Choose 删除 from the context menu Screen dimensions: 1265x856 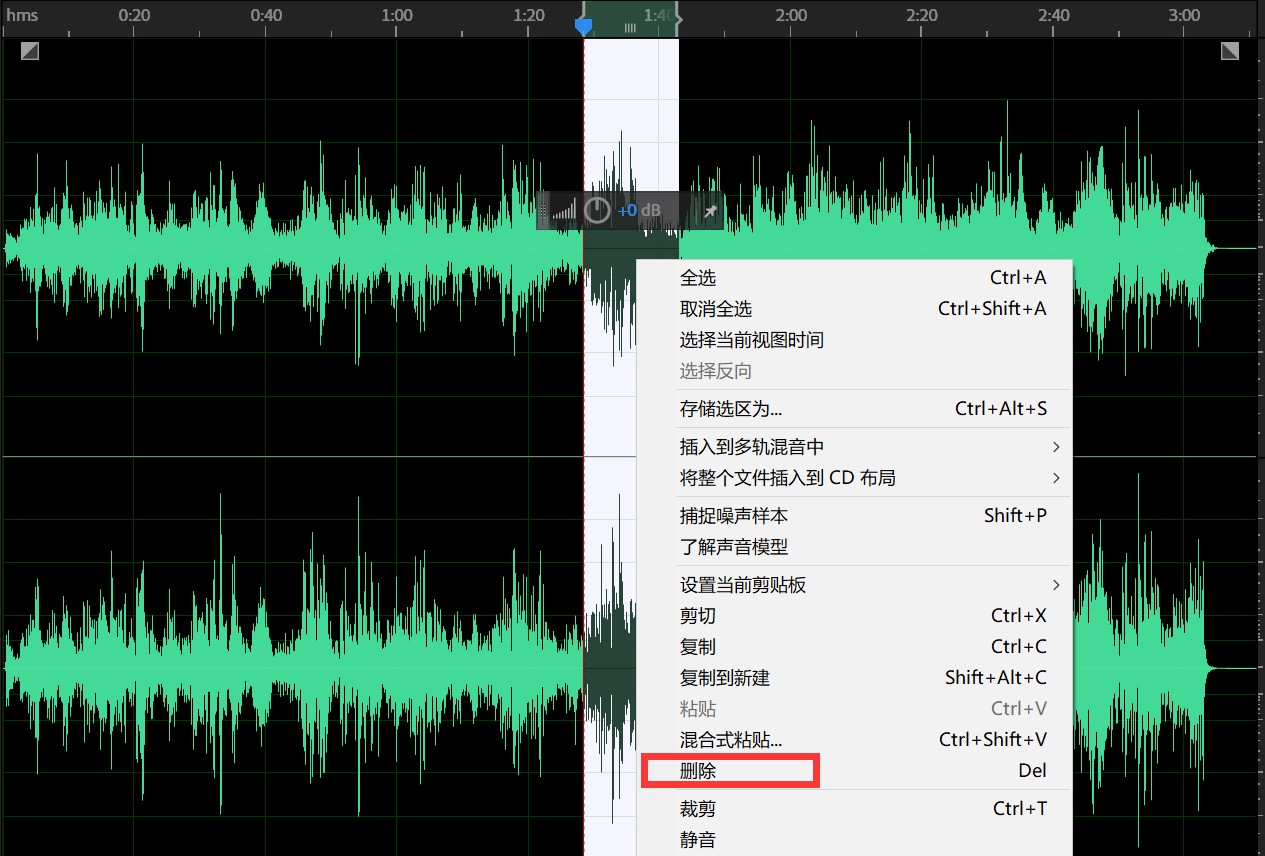(x=698, y=771)
